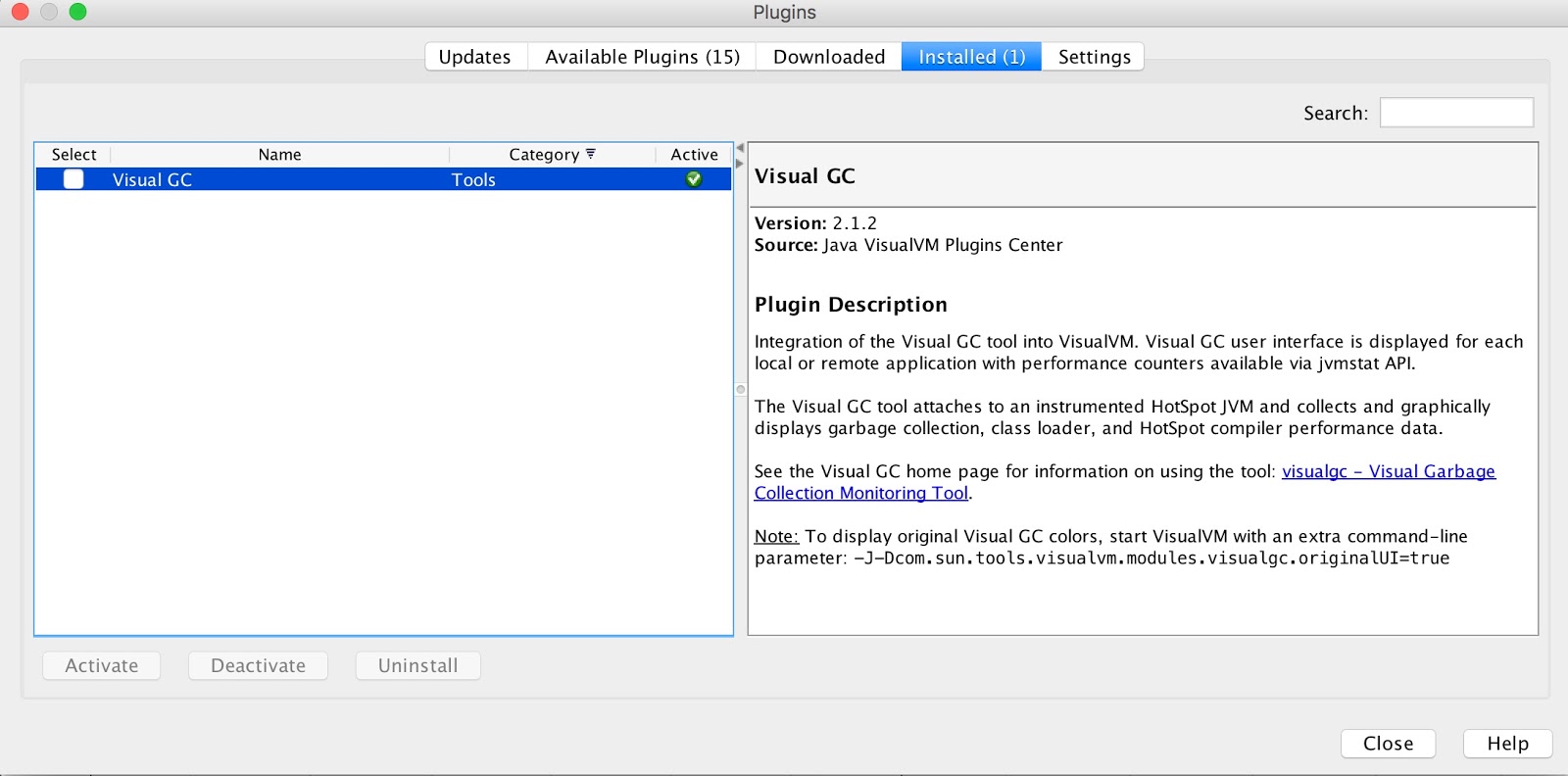
Task: Open Help for the Plugins dialog
Action: point(1507,744)
